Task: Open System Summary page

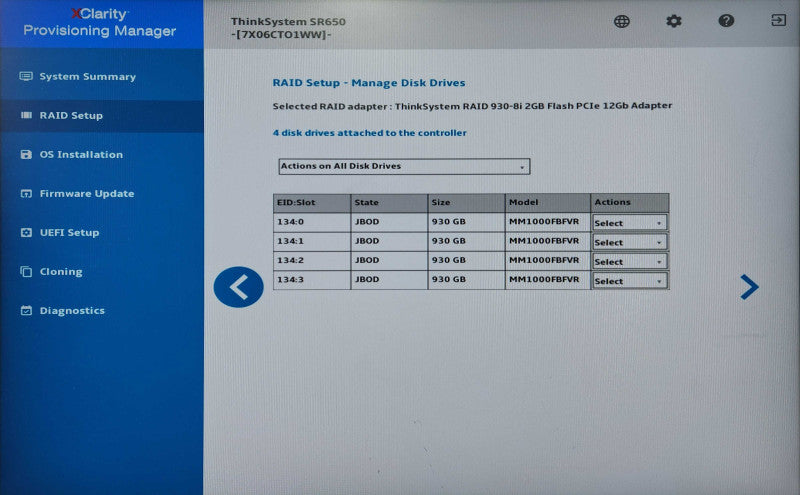Action: 88,77
